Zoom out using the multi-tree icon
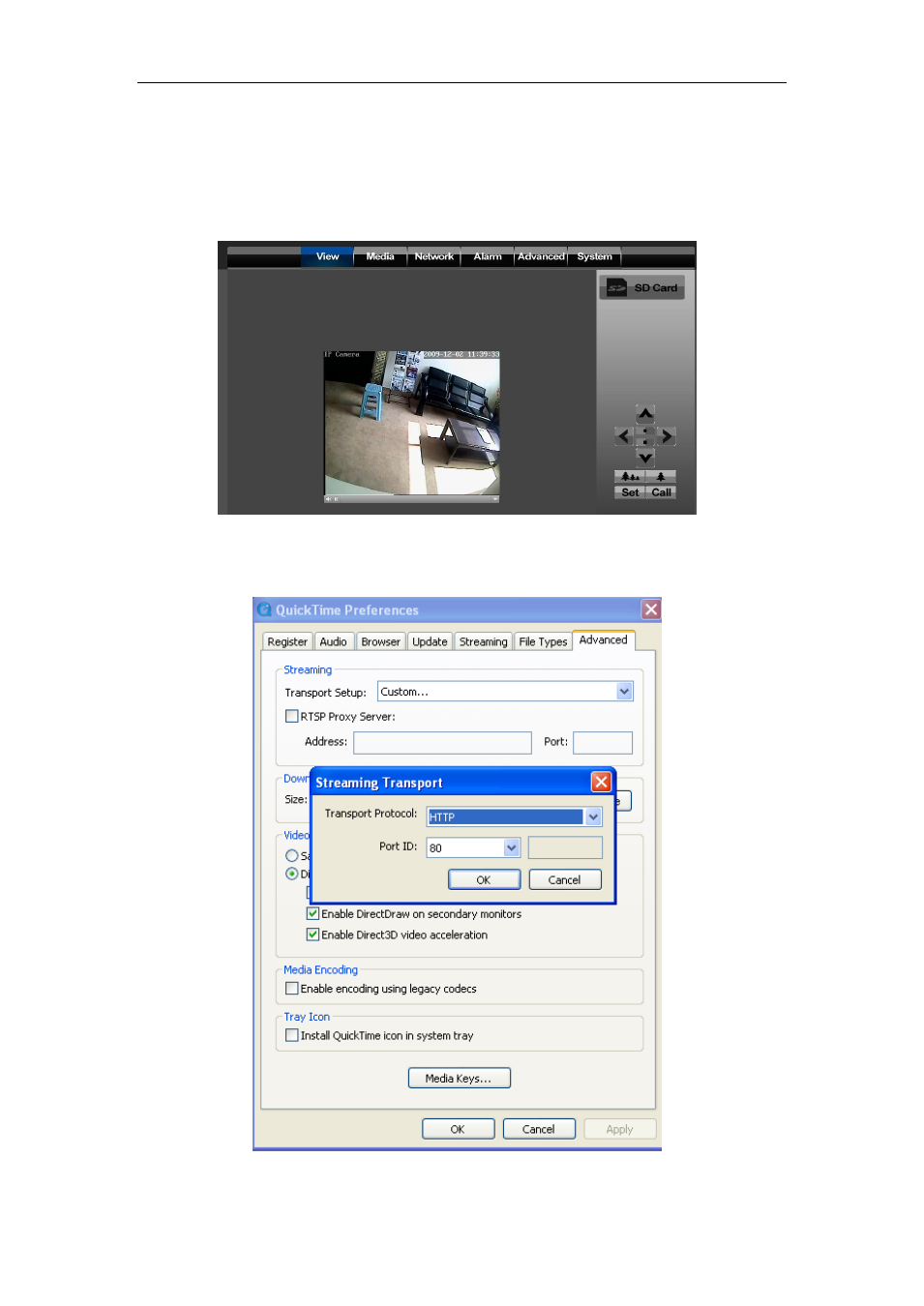924x1306 pixels. (x=630, y=476)
